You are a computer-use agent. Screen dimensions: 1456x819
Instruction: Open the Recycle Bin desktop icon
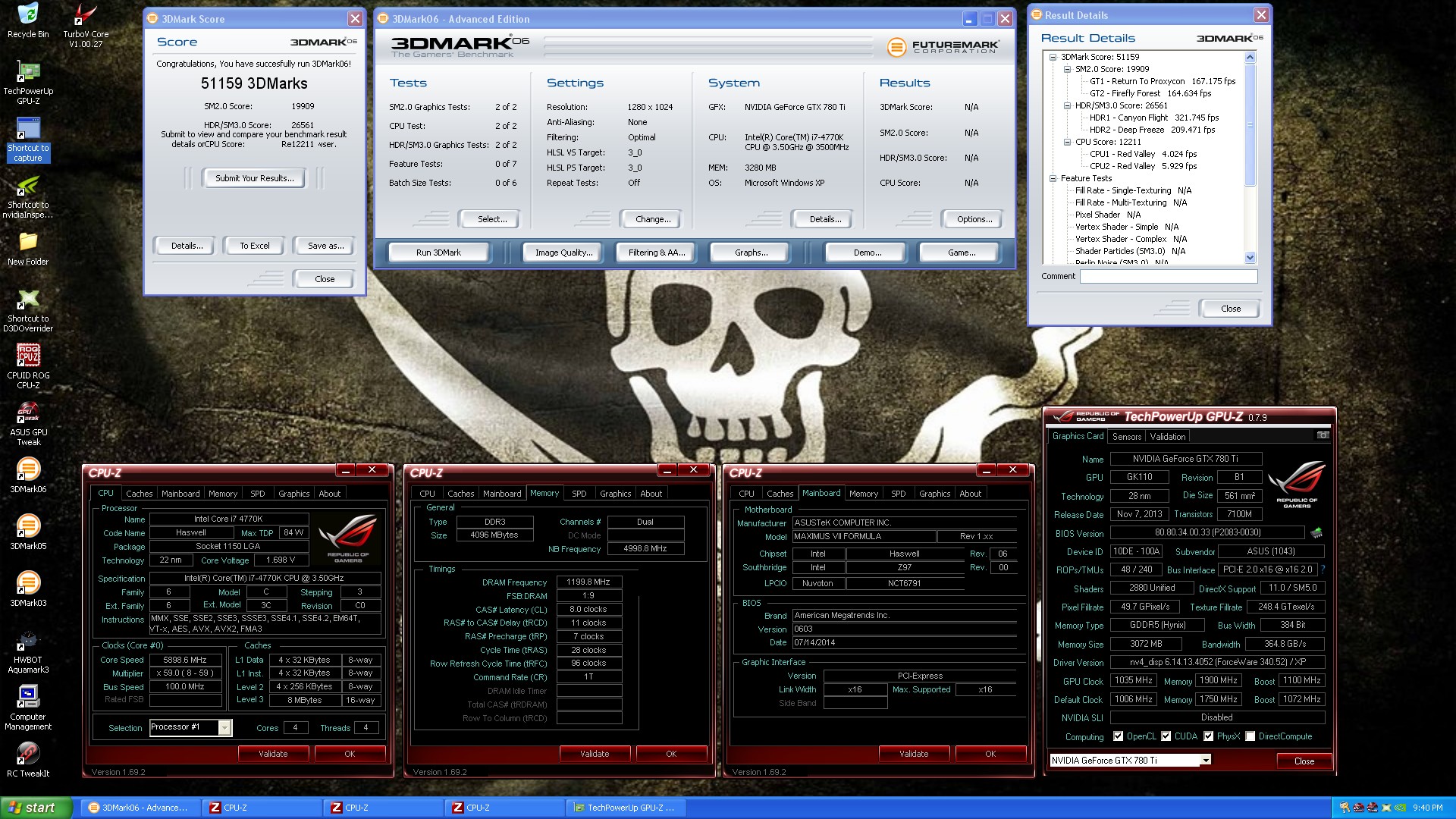[x=28, y=20]
